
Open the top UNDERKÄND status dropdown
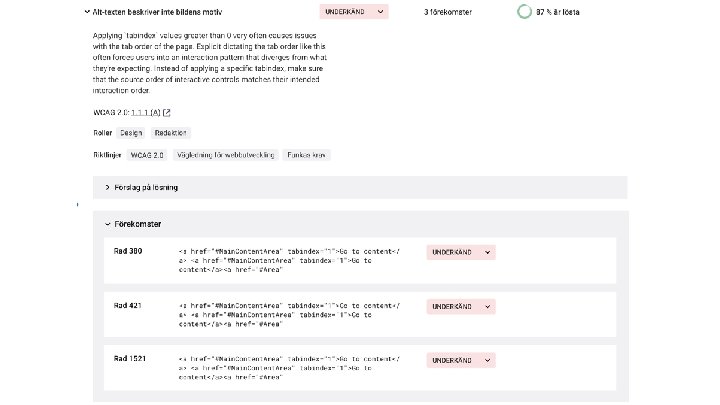[354, 12]
